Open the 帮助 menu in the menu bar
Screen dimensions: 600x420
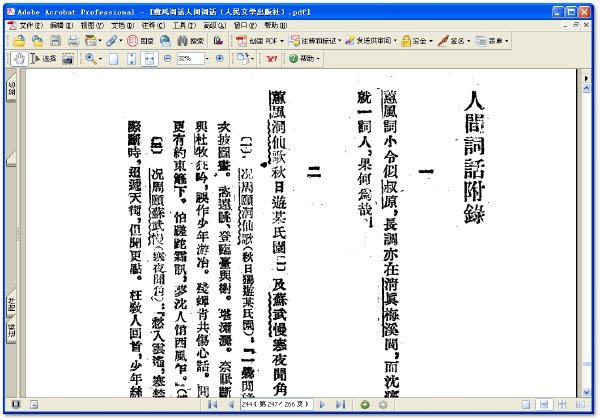click(276, 25)
